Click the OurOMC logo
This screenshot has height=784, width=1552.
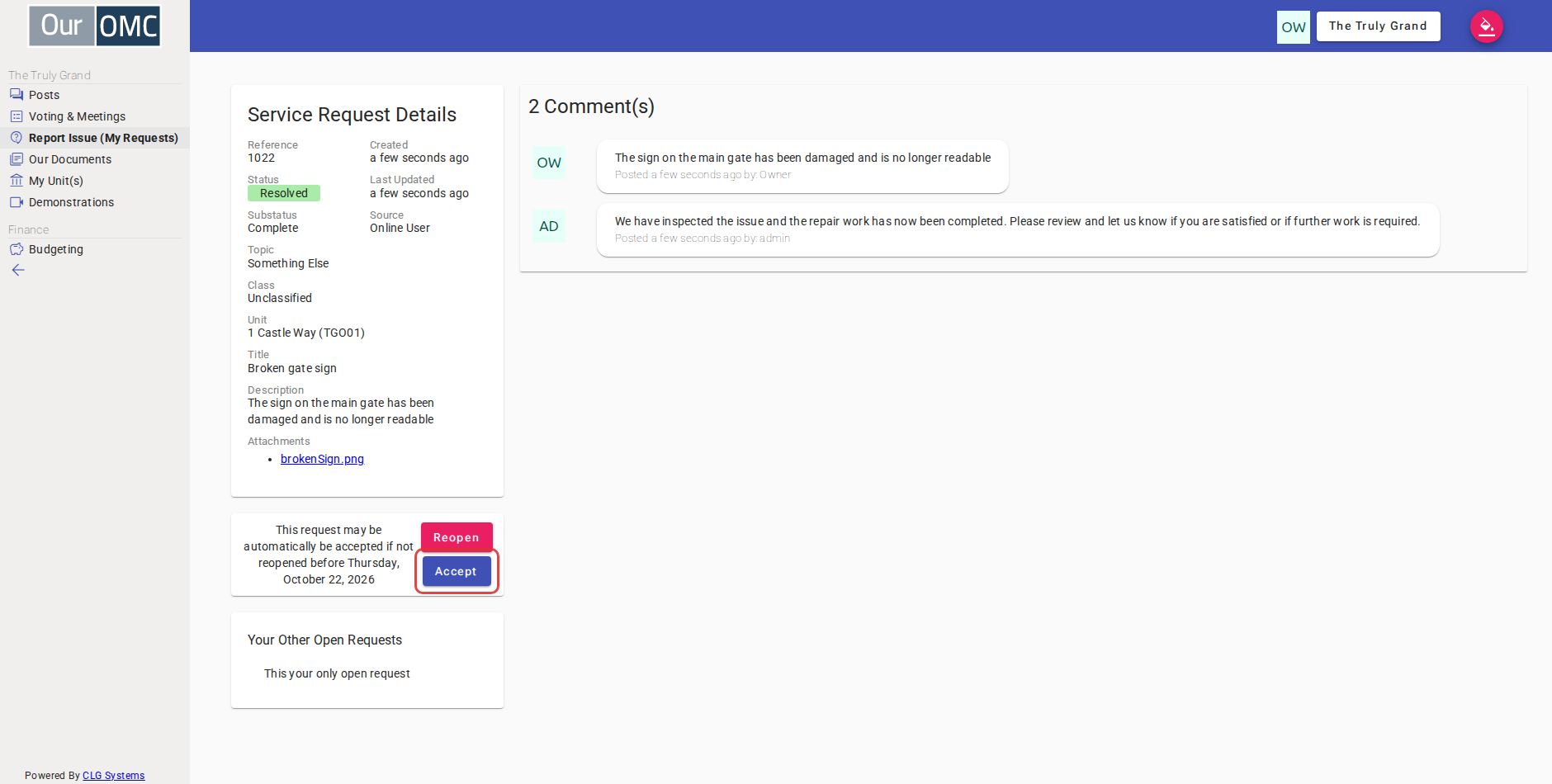click(95, 26)
